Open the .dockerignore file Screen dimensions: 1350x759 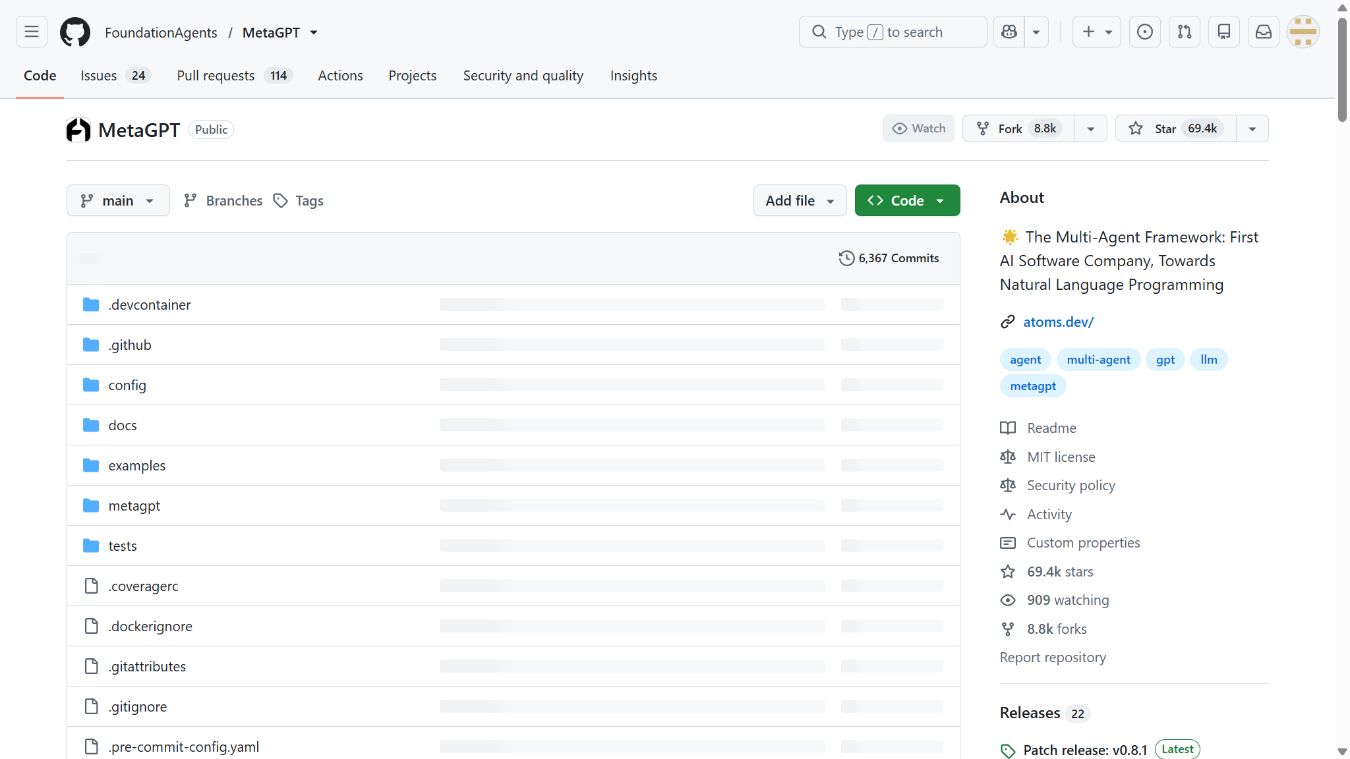coord(150,626)
